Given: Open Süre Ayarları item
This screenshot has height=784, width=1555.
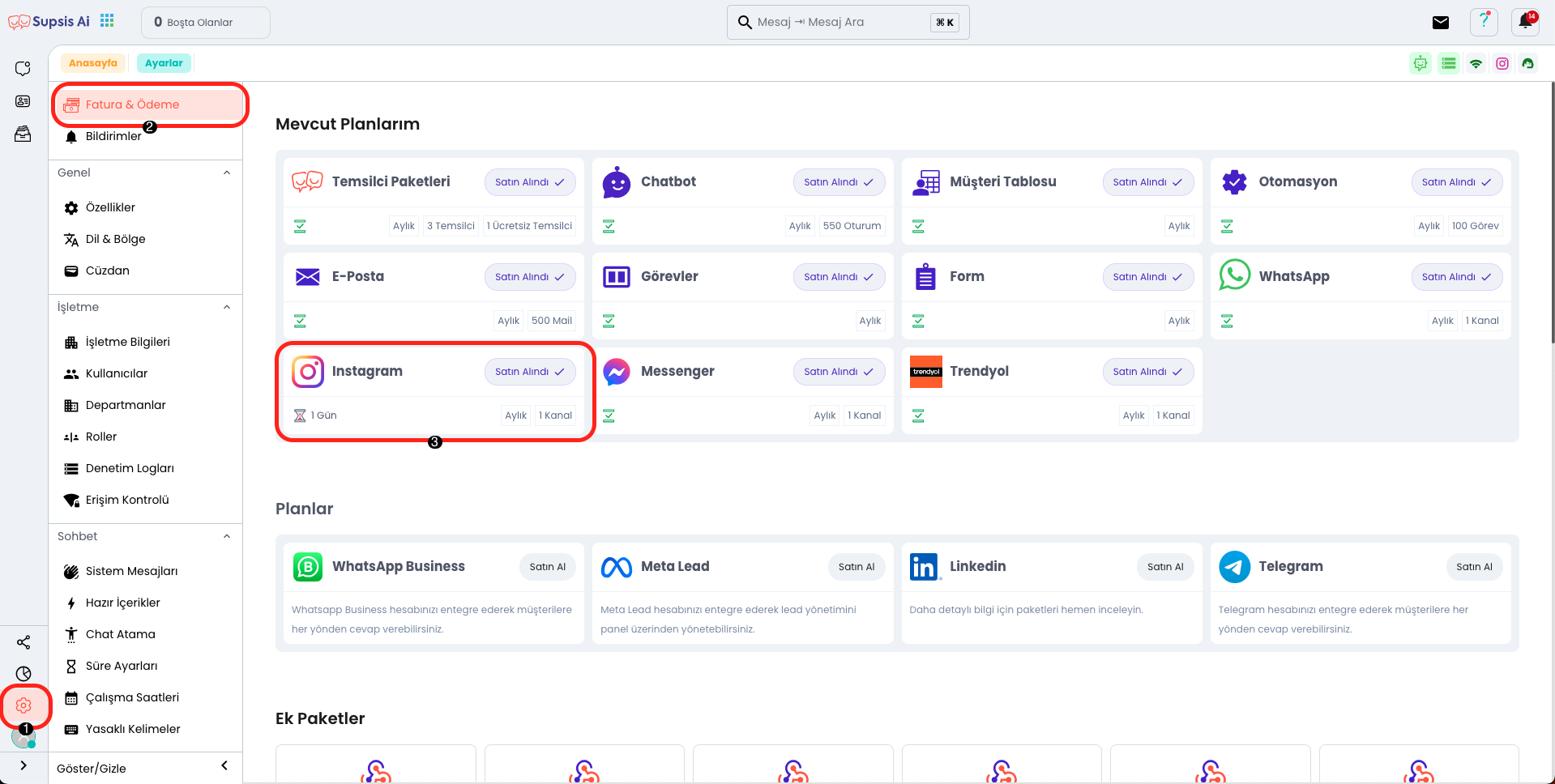Looking at the screenshot, I should click(x=146, y=666).
